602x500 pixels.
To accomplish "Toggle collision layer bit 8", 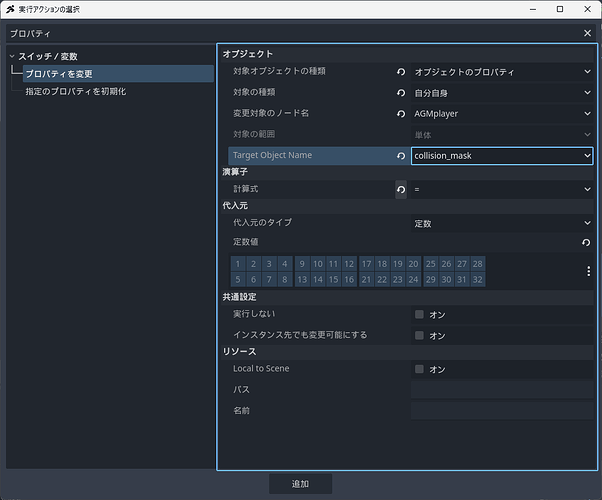I will [x=285, y=280].
